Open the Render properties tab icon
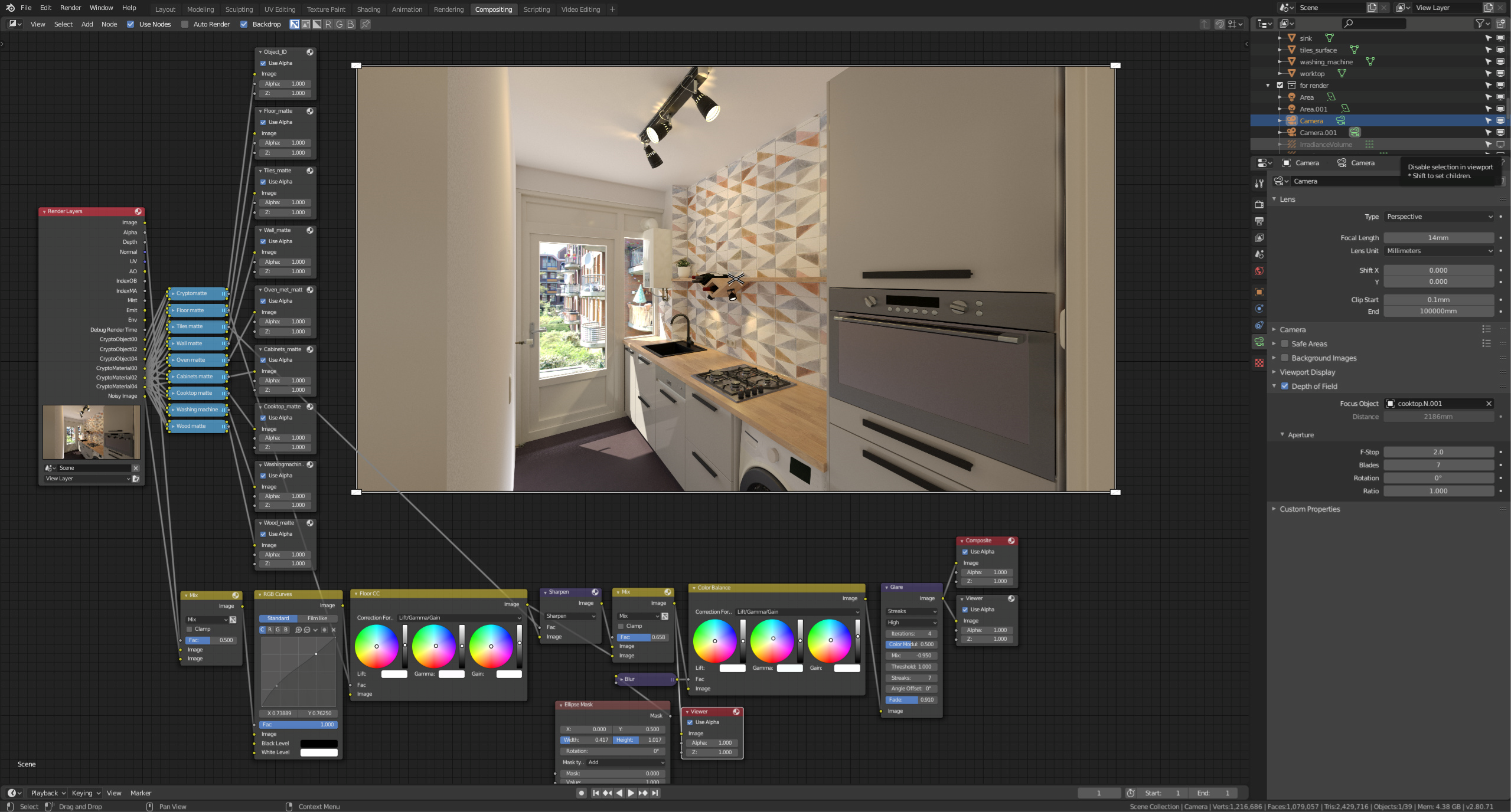This screenshot has width=1511, height=812. click(1259, 204)
